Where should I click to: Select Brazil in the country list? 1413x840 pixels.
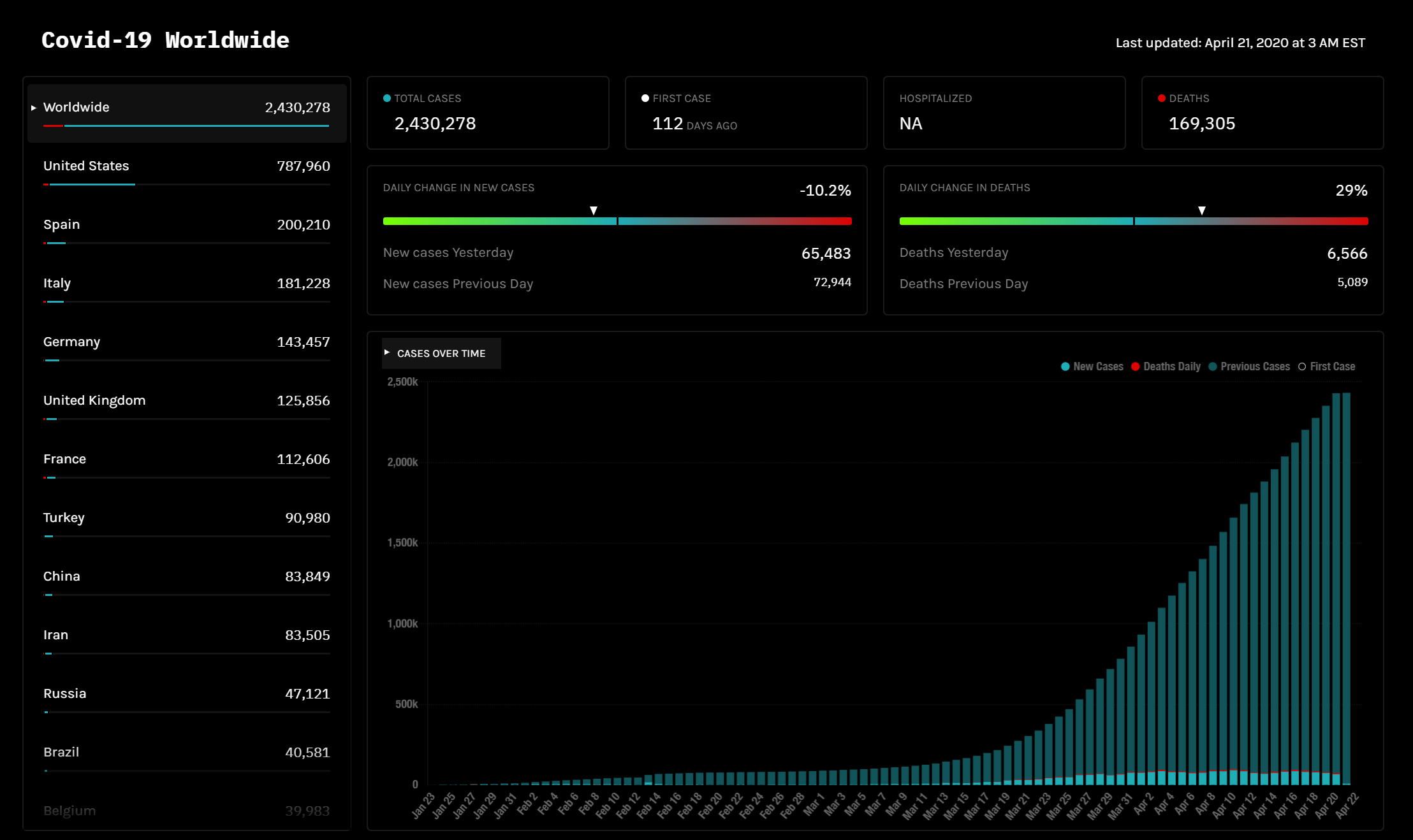187,758
